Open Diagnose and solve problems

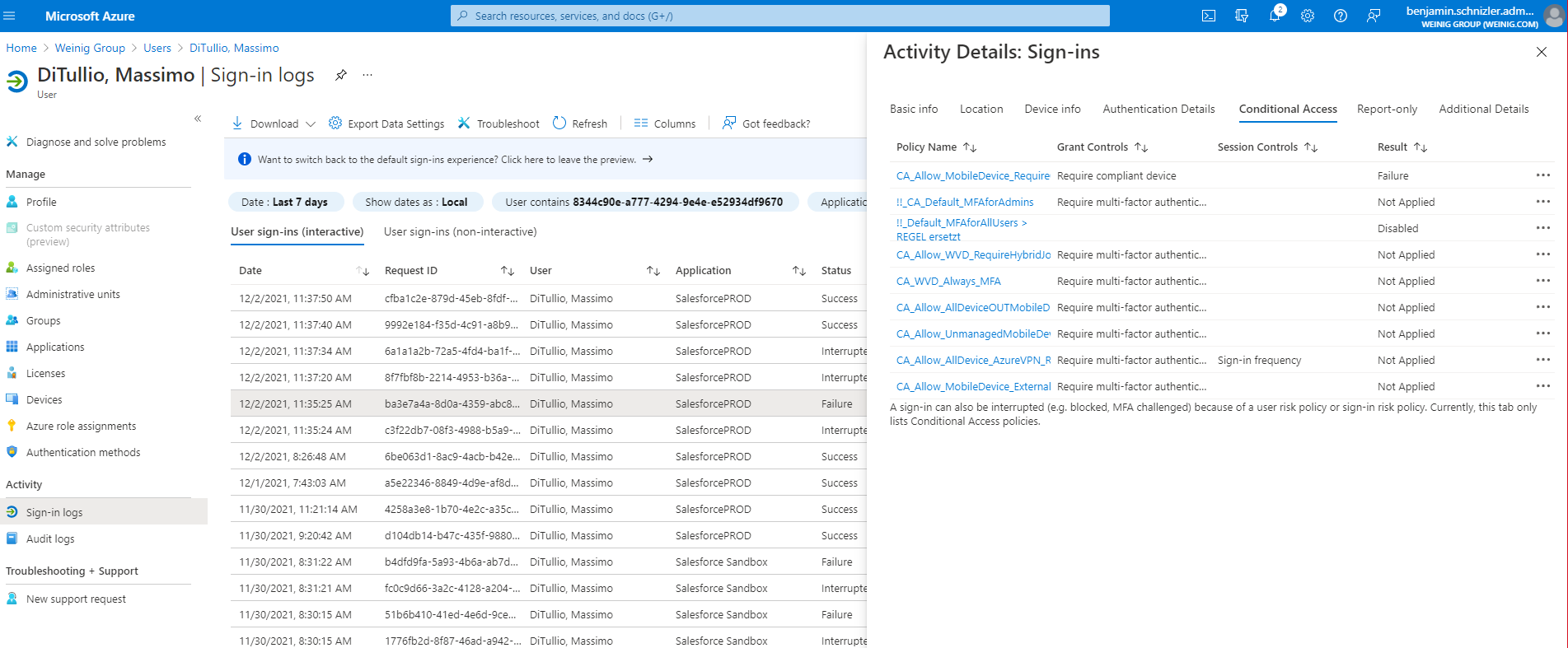(96, 142)
